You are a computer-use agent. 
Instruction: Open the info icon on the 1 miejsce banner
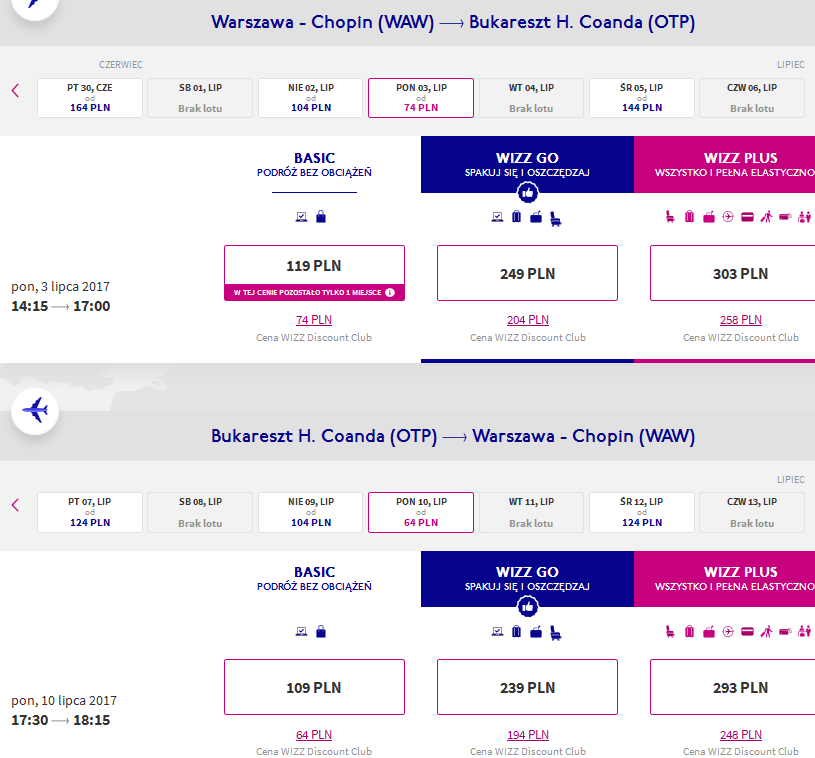[390, 293]
